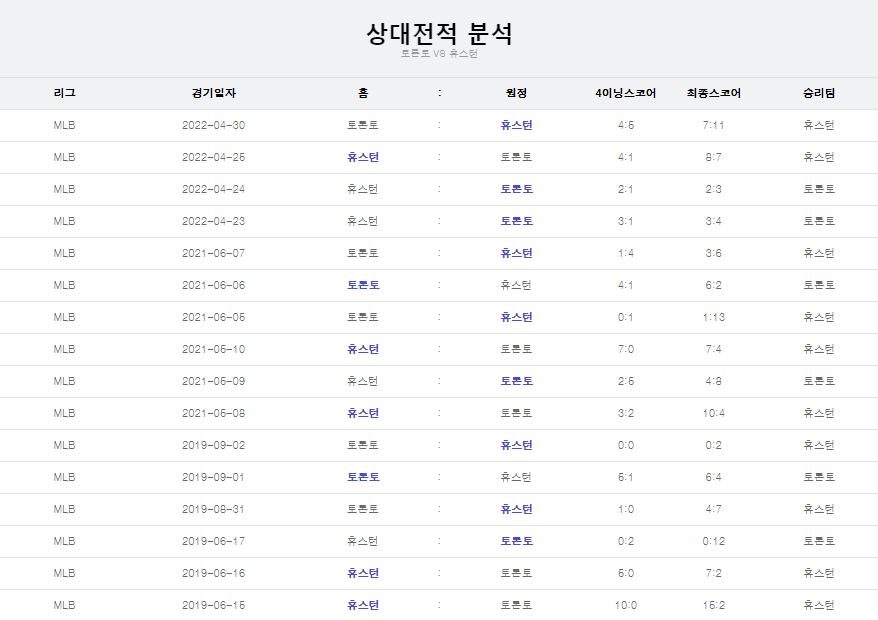Click final score 0:12
Image resolution: width=878 pixels, height=620 pixels.
[713, 541]
